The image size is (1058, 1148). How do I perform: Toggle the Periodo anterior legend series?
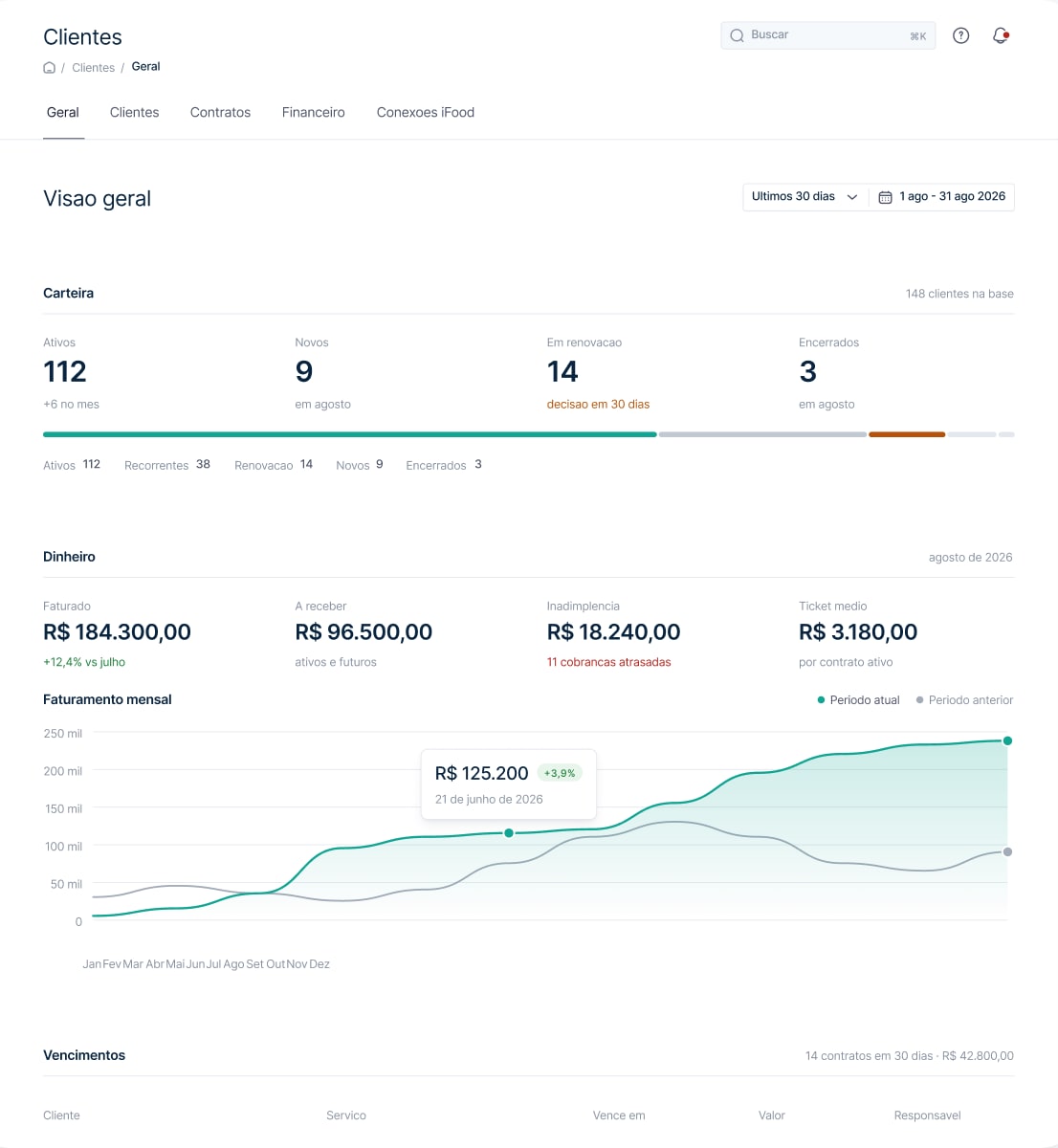(x=964, y=700)
